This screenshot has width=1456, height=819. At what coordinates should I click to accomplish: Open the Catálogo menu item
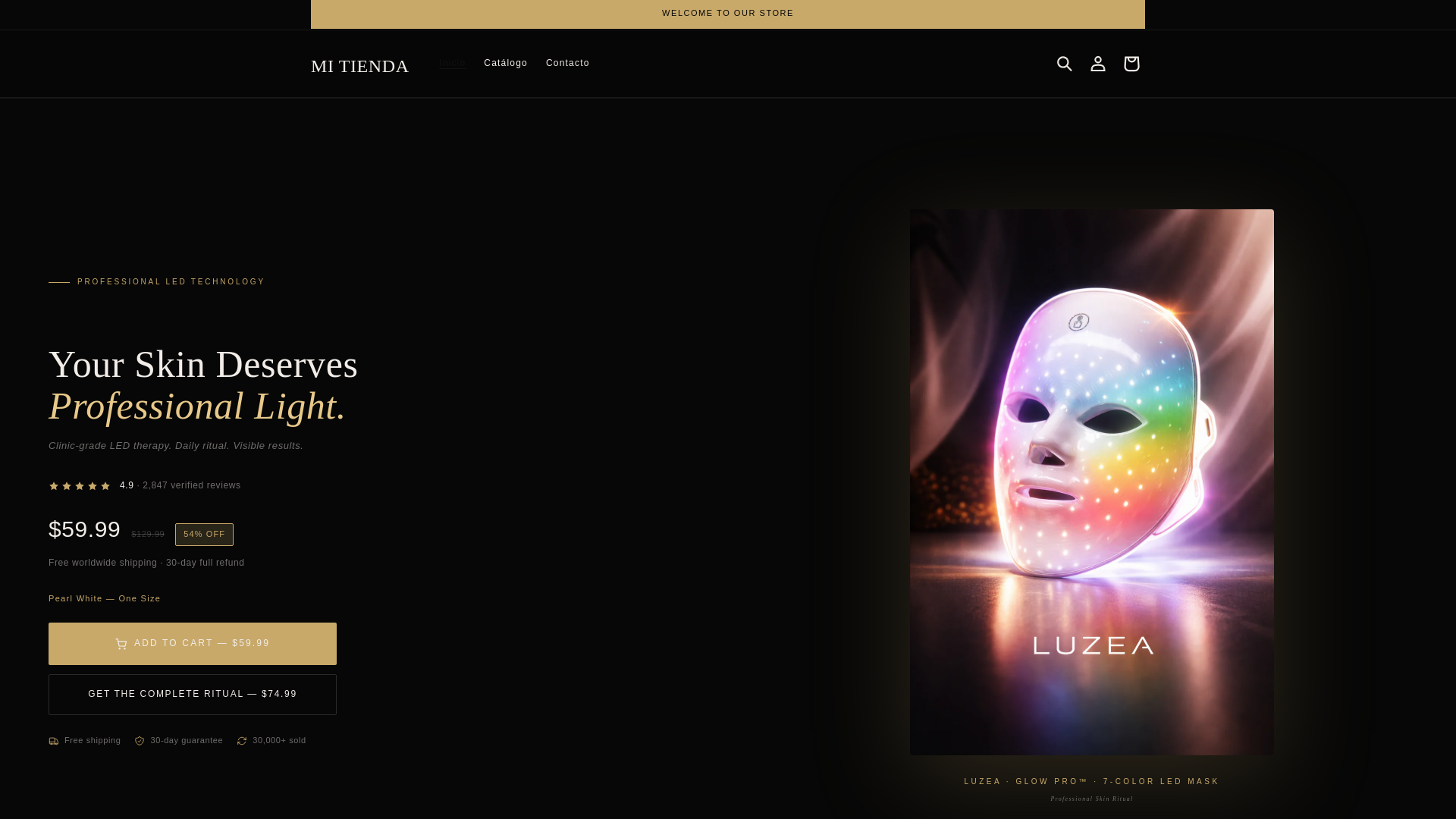[506, 63]
